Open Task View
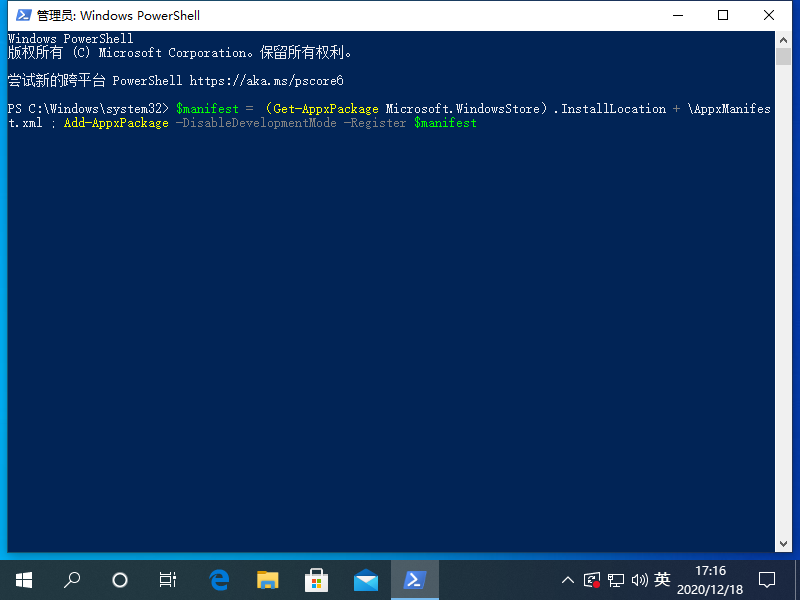Image resolution: width=800 pixels, height=600 pixels. pyautogui.click(x=168, y=579)
